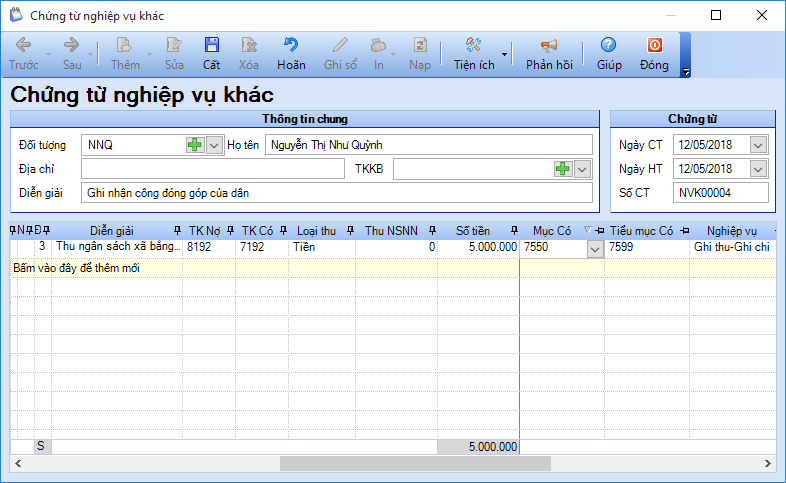The image size is (786, 483).
Task: Click the Diễn giải input field
Action: pyautogui.click(x=336, y=193)
